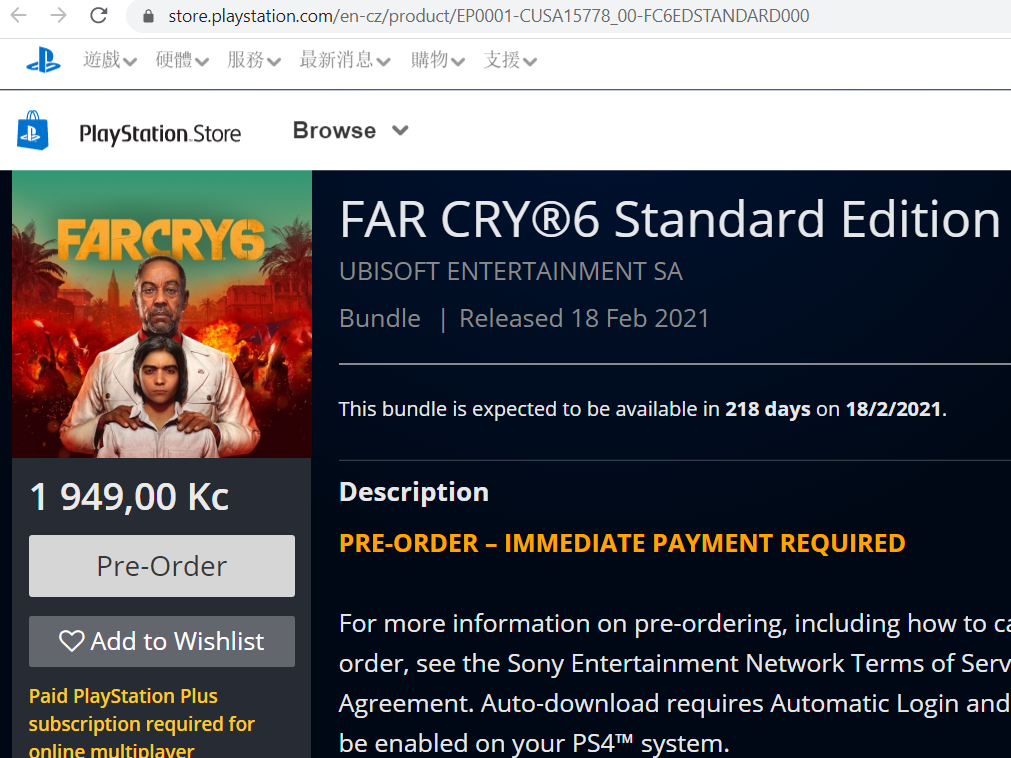Open the 遊戲 dropdown menu
1011x758 pixels.
coord(110,60)
